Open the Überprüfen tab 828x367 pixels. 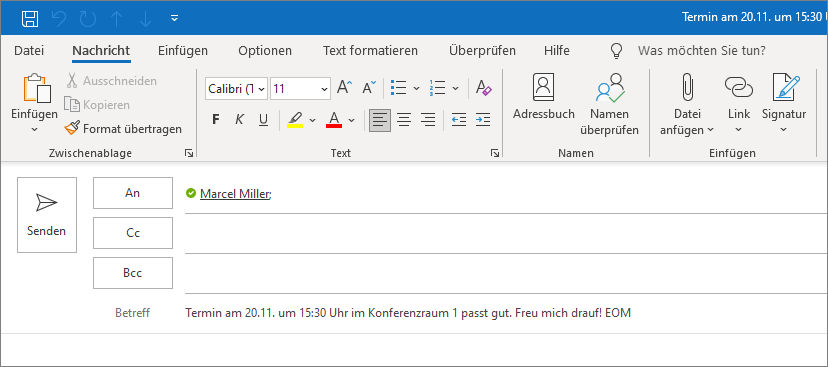pyautogui.click(x=482, y=51)
